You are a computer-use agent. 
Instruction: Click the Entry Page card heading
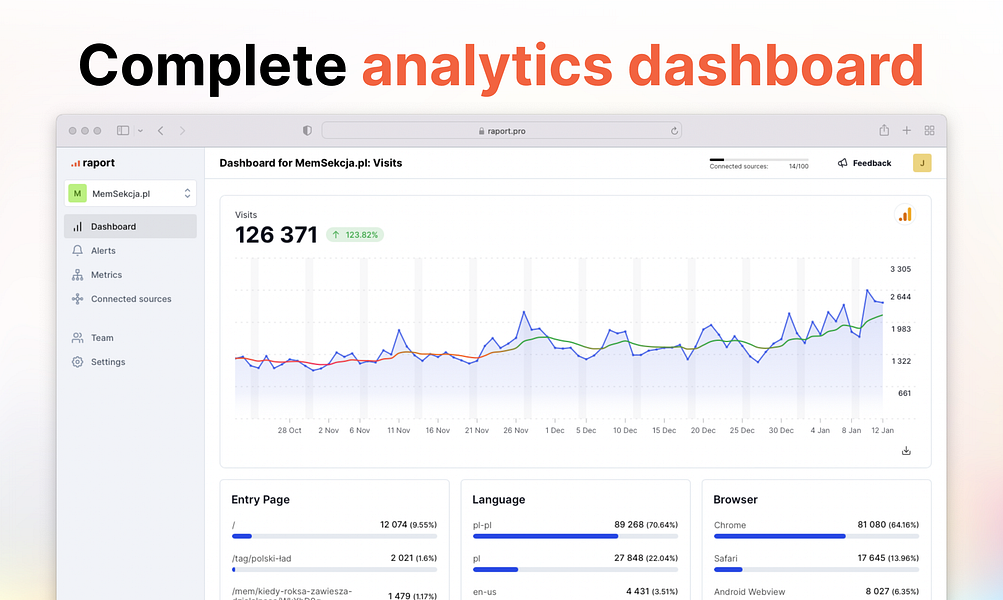(260, 500)
